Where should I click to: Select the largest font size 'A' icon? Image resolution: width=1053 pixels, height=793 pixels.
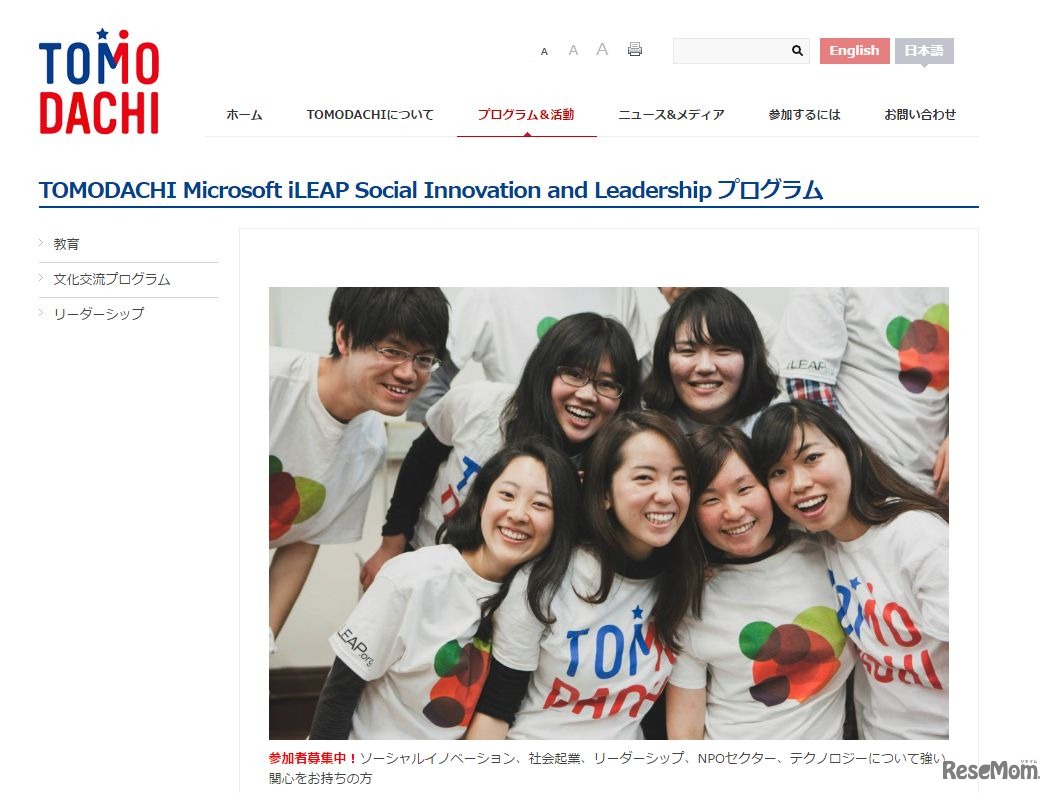coord(602,48)
